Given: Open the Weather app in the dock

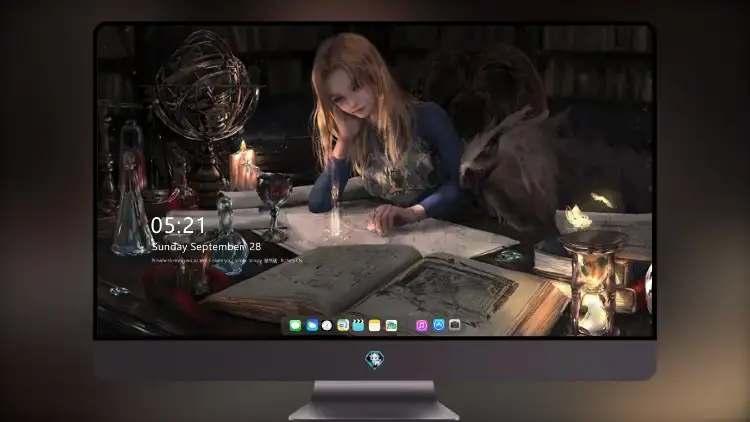Looking at the screenshot, I should (x=312, y=326).
